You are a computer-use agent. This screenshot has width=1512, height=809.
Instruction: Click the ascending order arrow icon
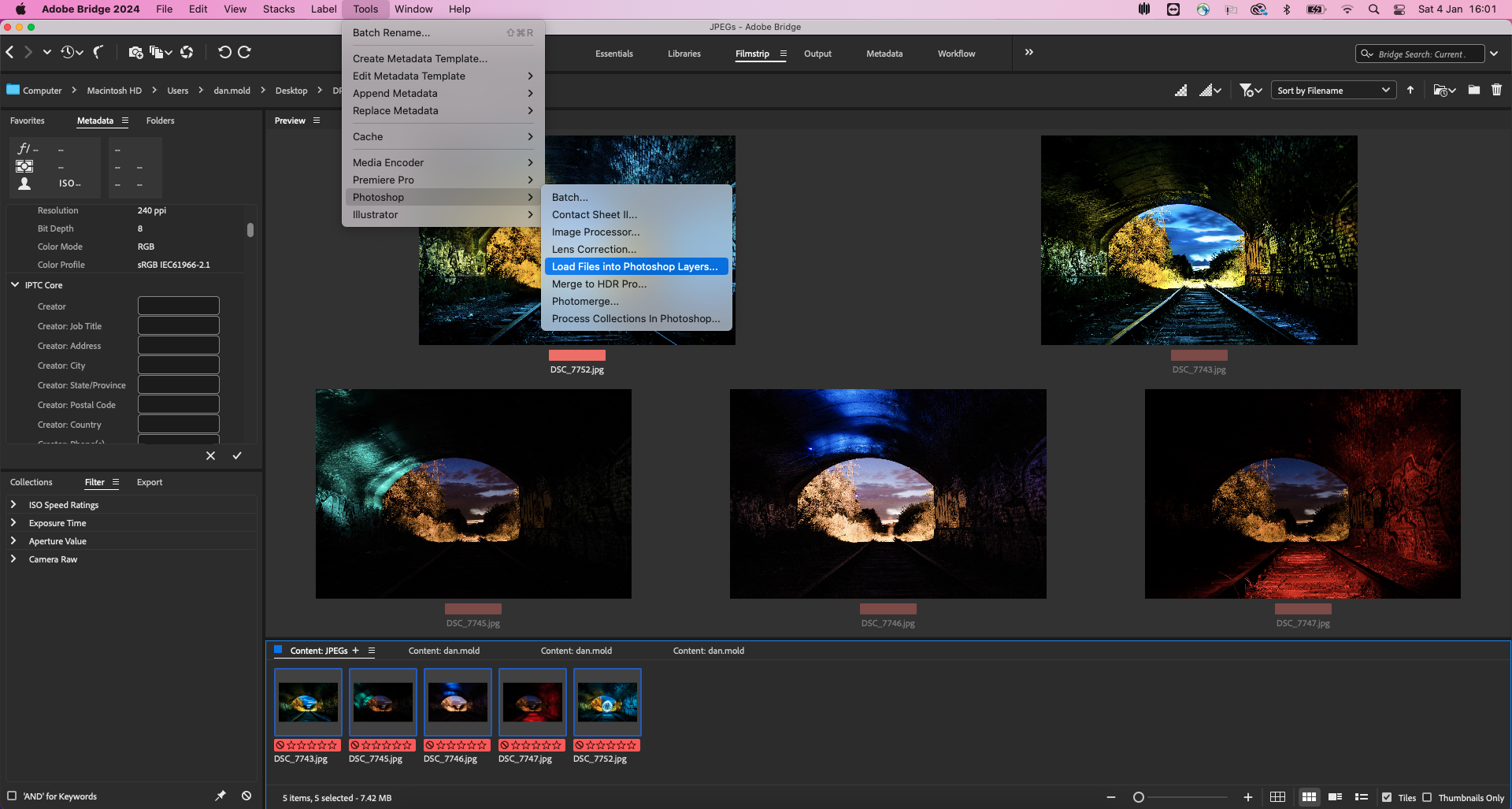[x=1410, y=90]
